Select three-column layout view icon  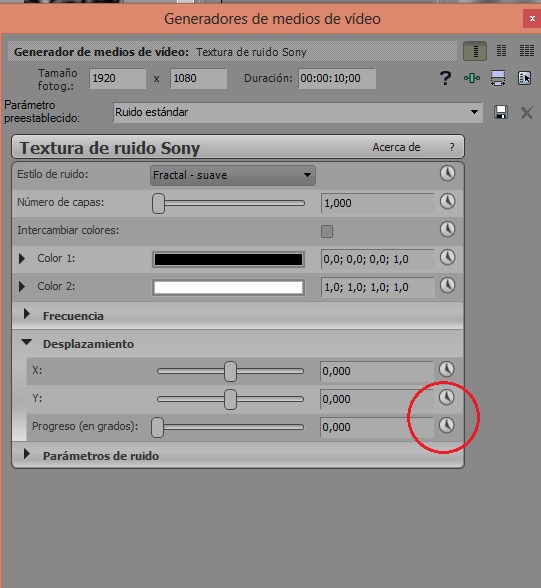click(x=527, y=51)
